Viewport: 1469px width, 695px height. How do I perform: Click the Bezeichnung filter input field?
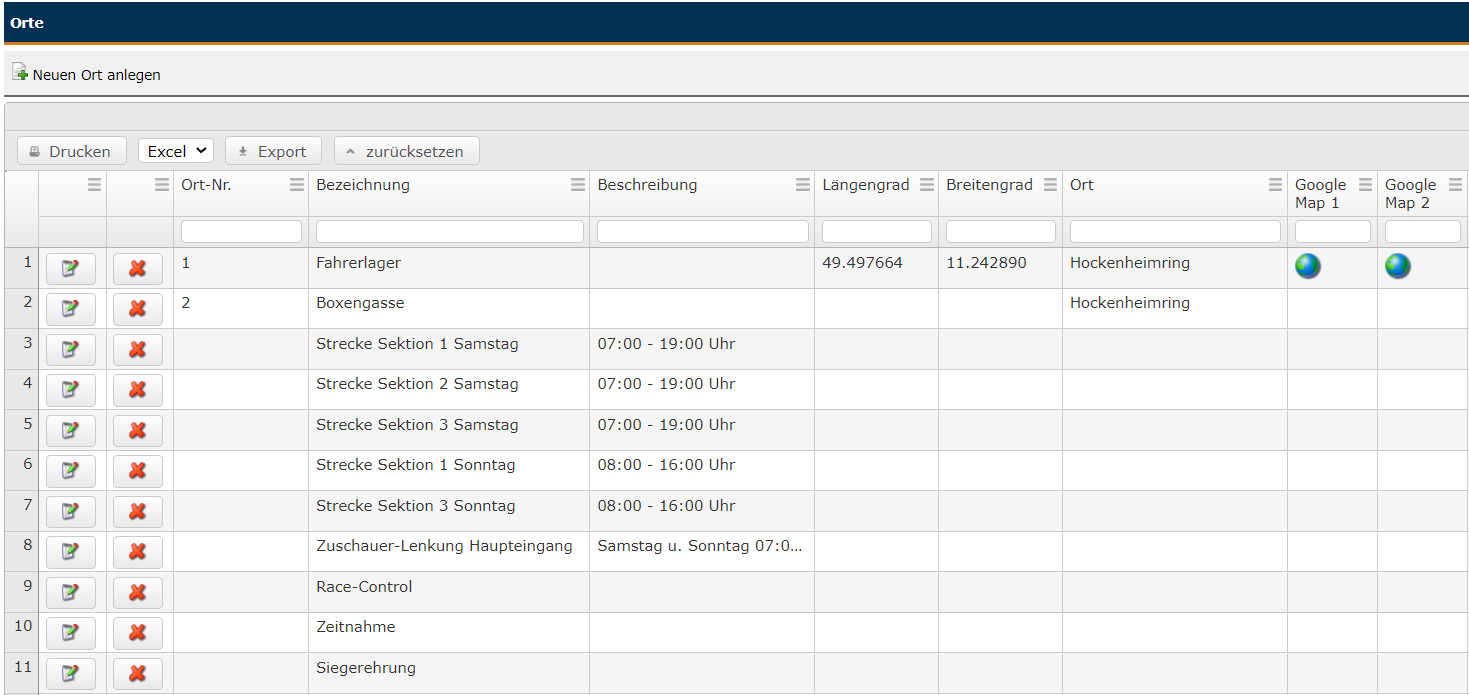coord(449,232)
